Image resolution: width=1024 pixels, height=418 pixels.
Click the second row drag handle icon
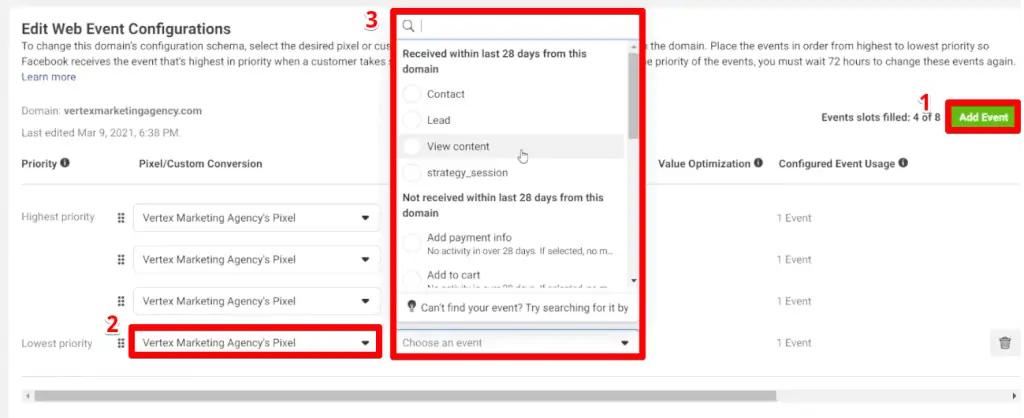click(121, 259)
